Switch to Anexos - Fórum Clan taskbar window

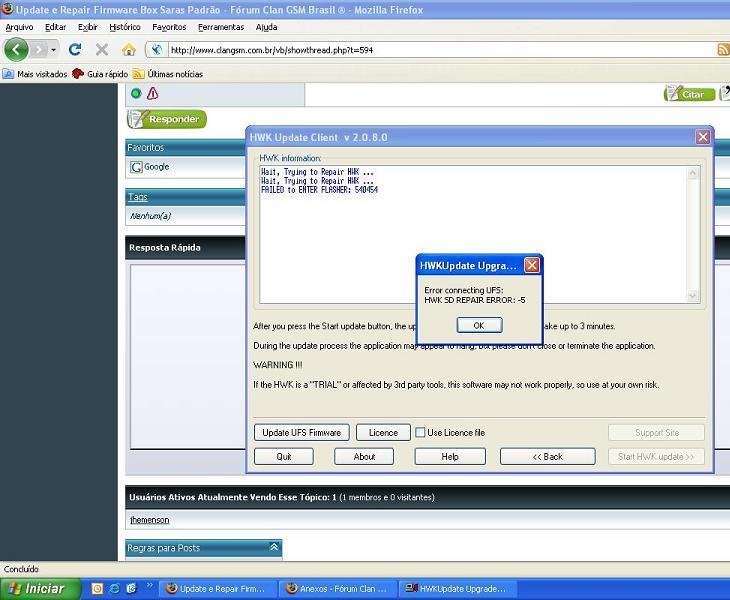pyautogui.click(x=338, y=589)
